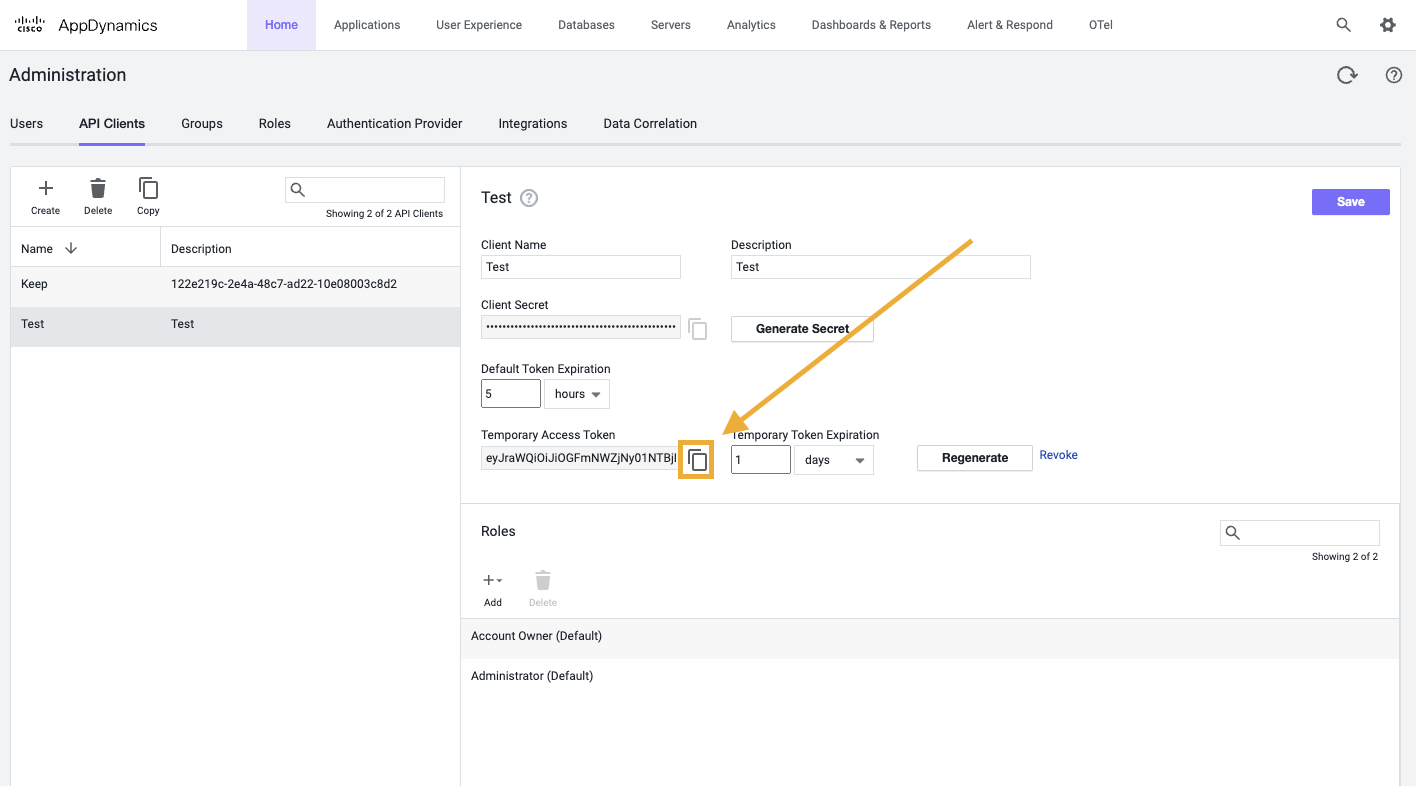Open the Default Token Expiration hours dropdown
The image size is (1416, 786).
click(x=577, y=394)
